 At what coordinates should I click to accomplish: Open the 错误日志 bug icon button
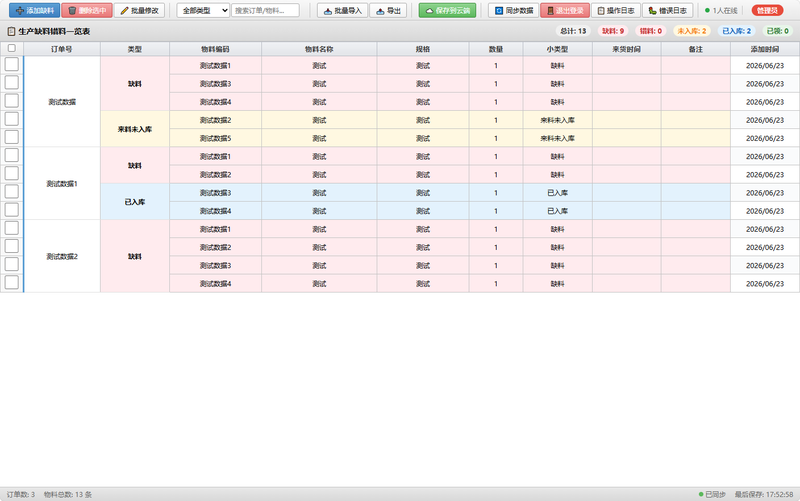pos(667,10)
